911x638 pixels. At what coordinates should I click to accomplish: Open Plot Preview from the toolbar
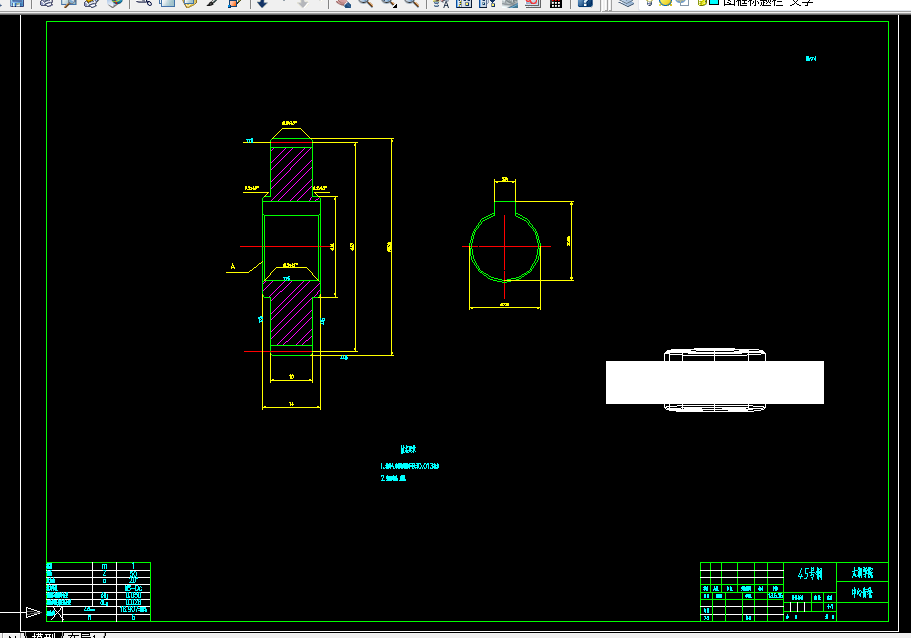click(69, 2)
